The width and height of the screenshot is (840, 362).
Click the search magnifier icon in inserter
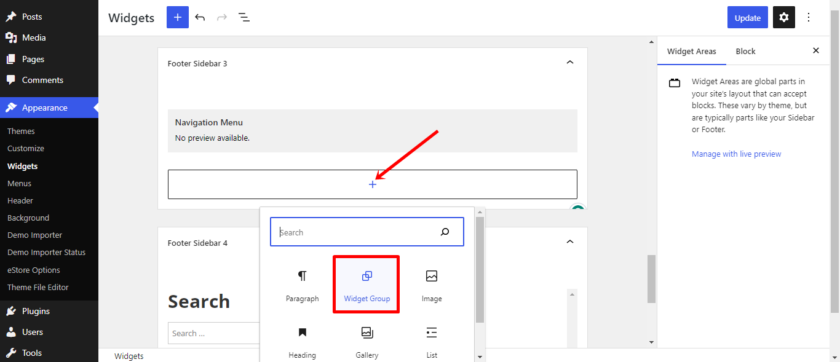pos(445,232)
